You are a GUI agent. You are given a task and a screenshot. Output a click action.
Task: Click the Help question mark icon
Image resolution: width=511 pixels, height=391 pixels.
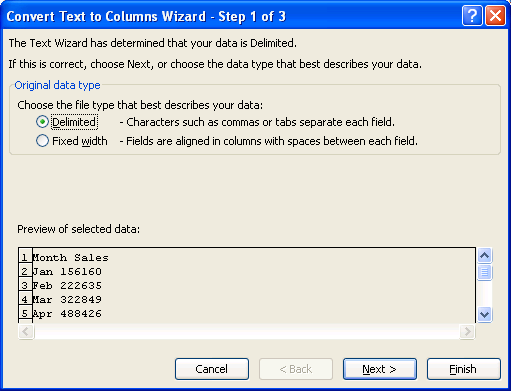click(x=472, y=16)
